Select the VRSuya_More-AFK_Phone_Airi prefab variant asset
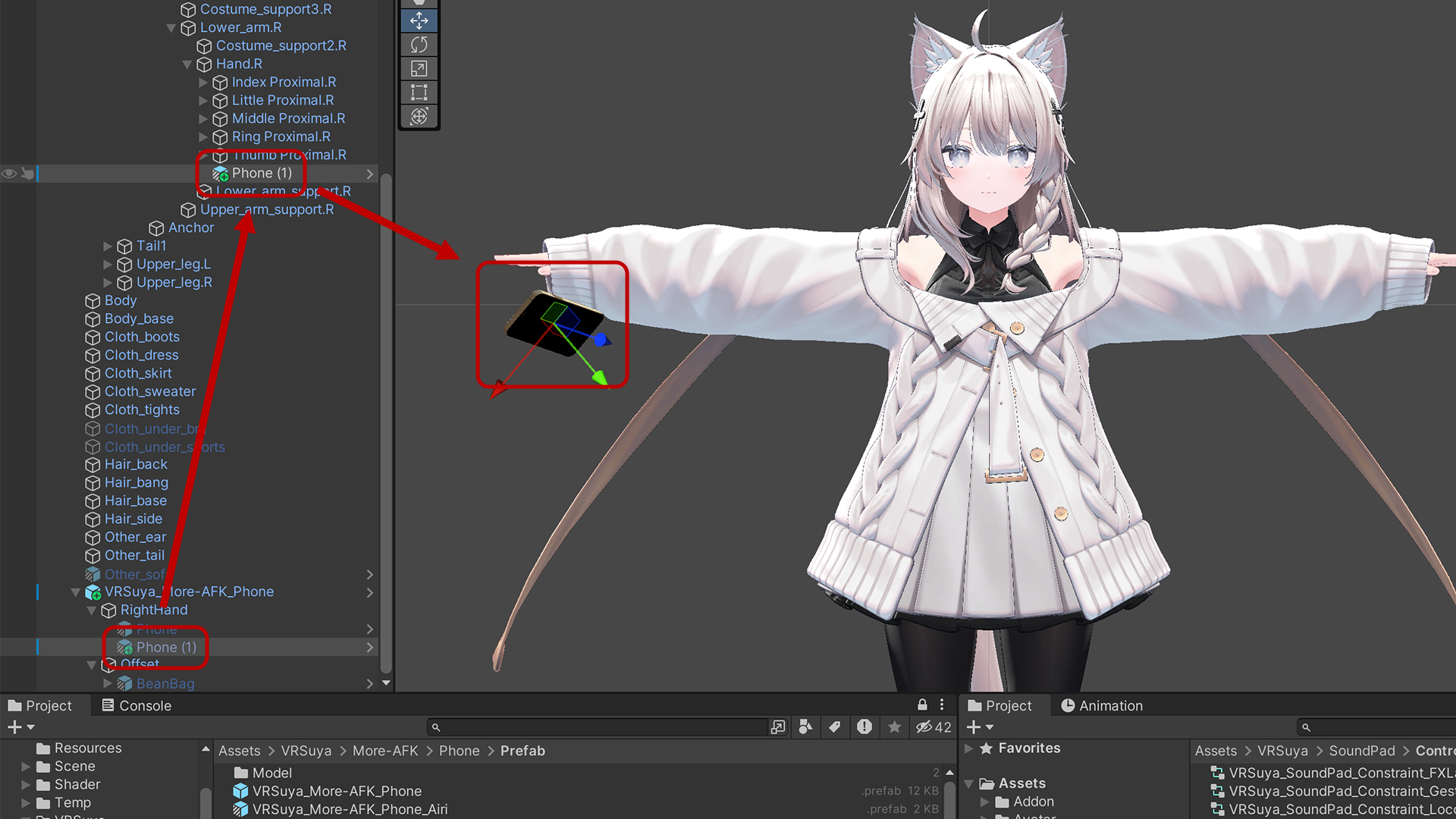Viewport: 1456px width, 819px height. click(350, 809)
